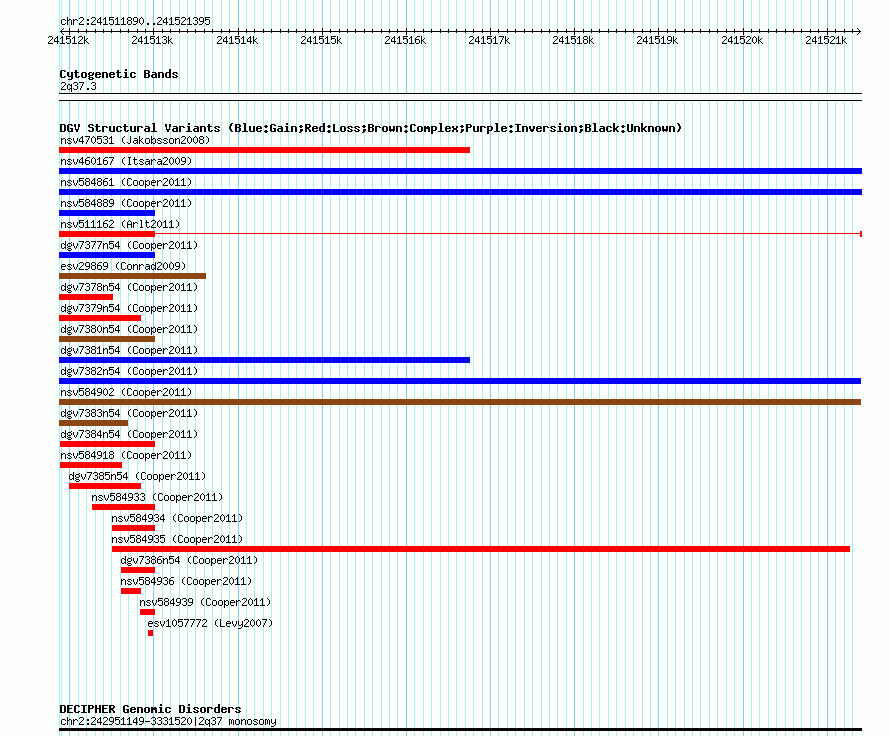This screenshot has width=890, height=736.
Task: Select dgv7382n54 (Cooper2011) label
Action: [x=129, y=371]
